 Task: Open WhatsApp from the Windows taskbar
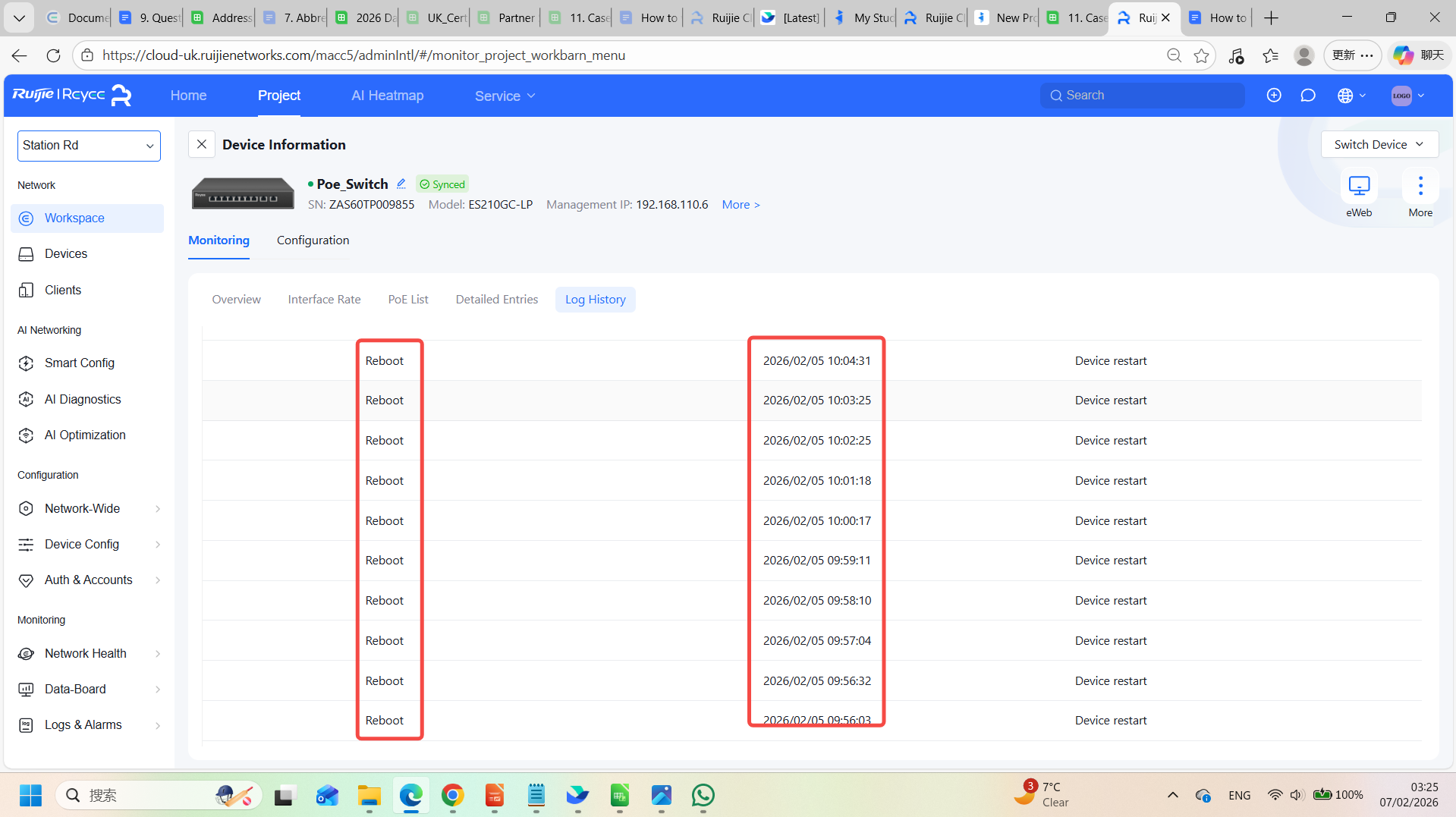point(703,795)
